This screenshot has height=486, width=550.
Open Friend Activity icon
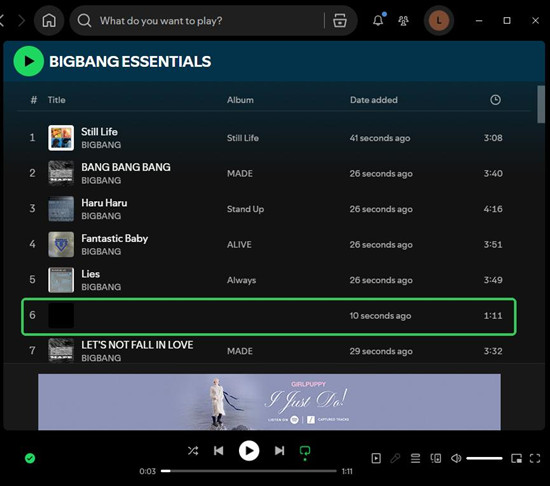point(403,21)
